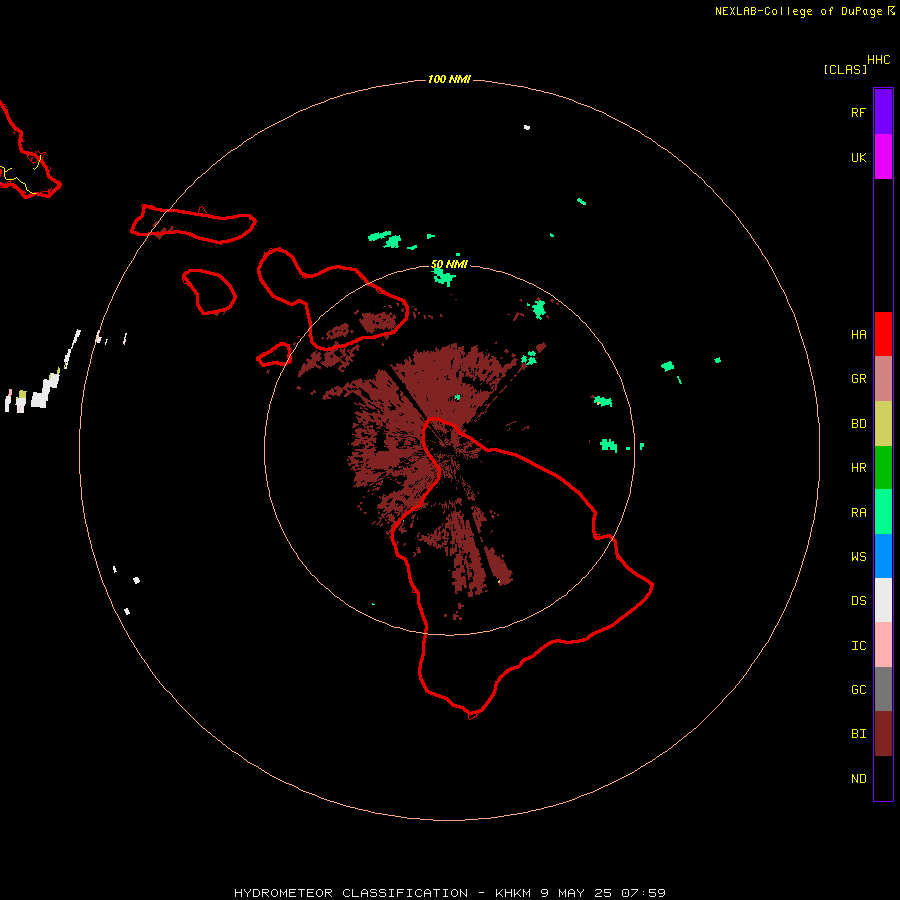
Task: Click the WS legend label
Action: tap(858, 557)
